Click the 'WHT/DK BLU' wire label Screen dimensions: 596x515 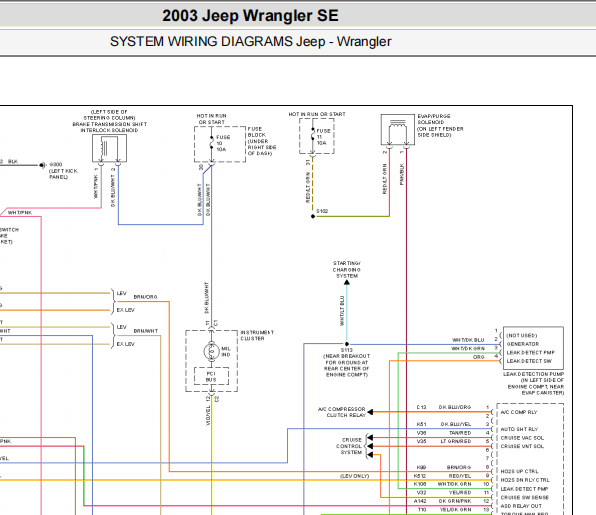point(468,340)
